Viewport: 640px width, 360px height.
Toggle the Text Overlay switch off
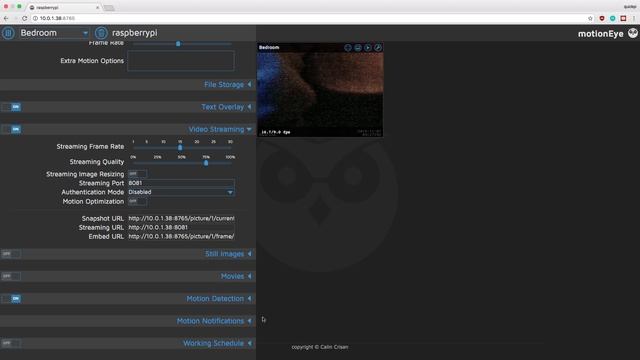[x=11, y=107]
